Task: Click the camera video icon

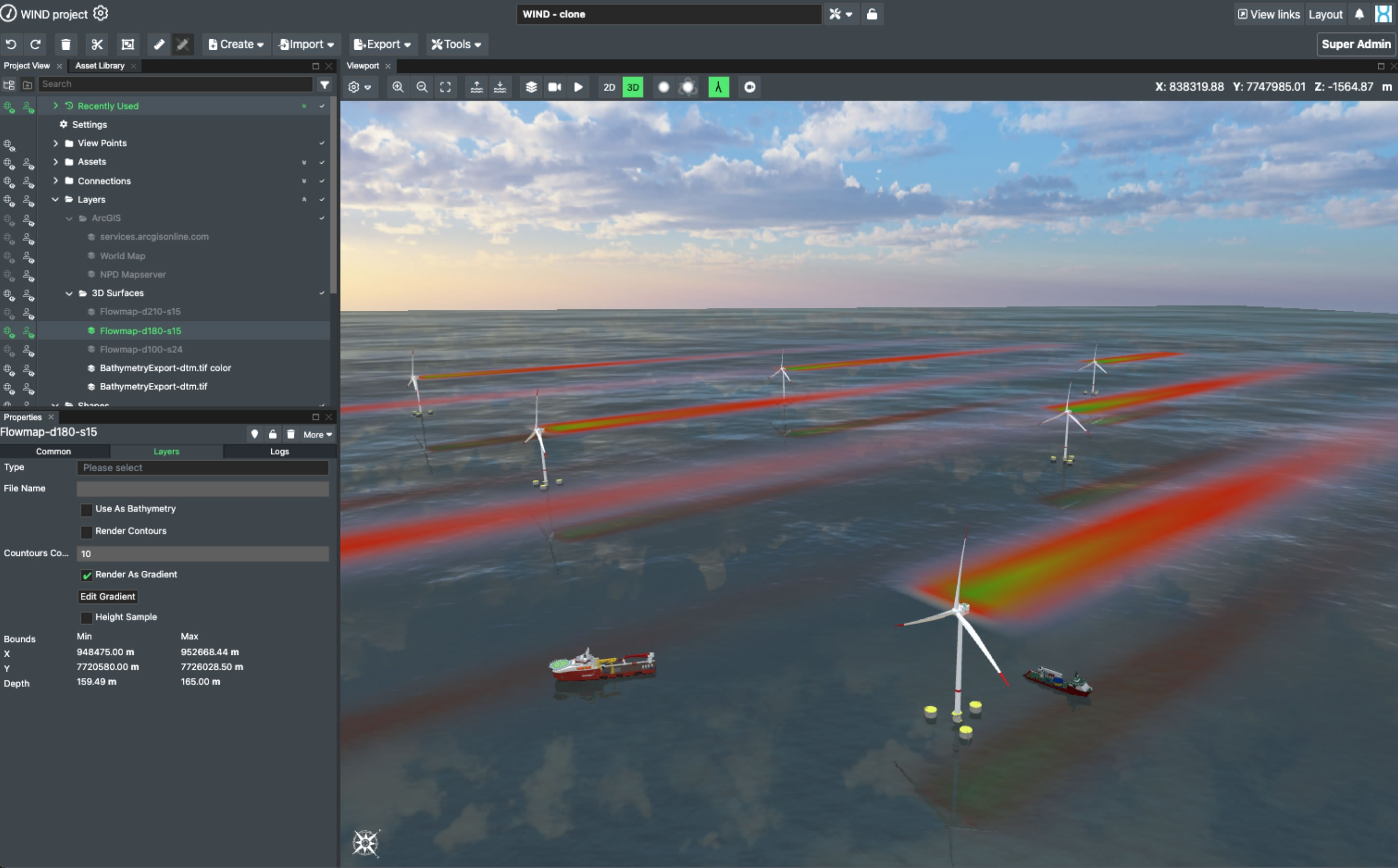Action: coord(554,87)
